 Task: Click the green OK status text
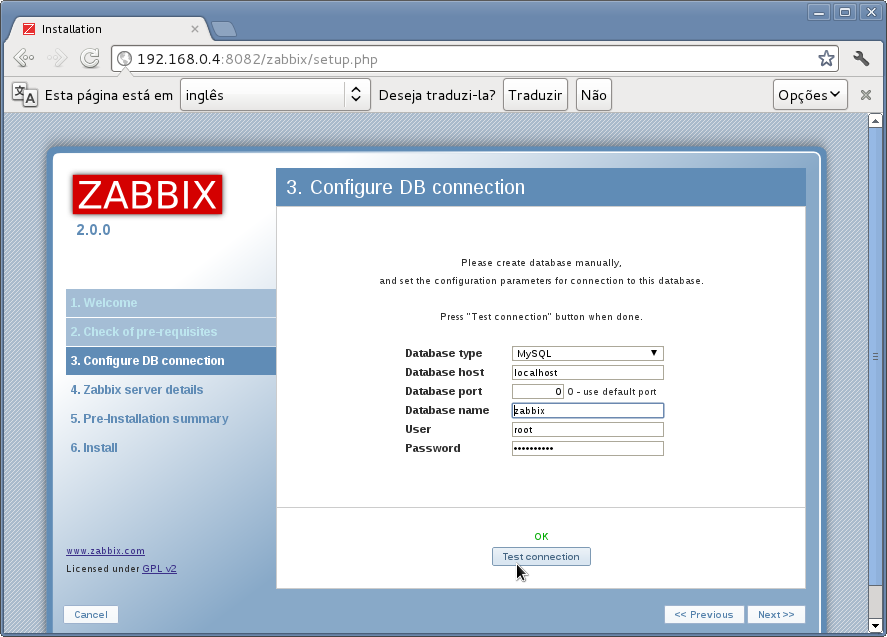pos(541,536)
